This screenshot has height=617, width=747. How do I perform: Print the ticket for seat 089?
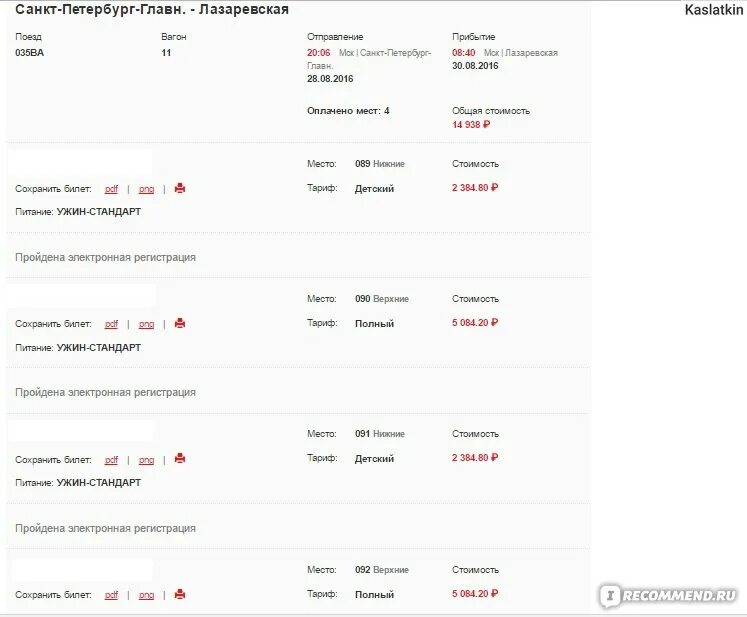pos(180,188)
